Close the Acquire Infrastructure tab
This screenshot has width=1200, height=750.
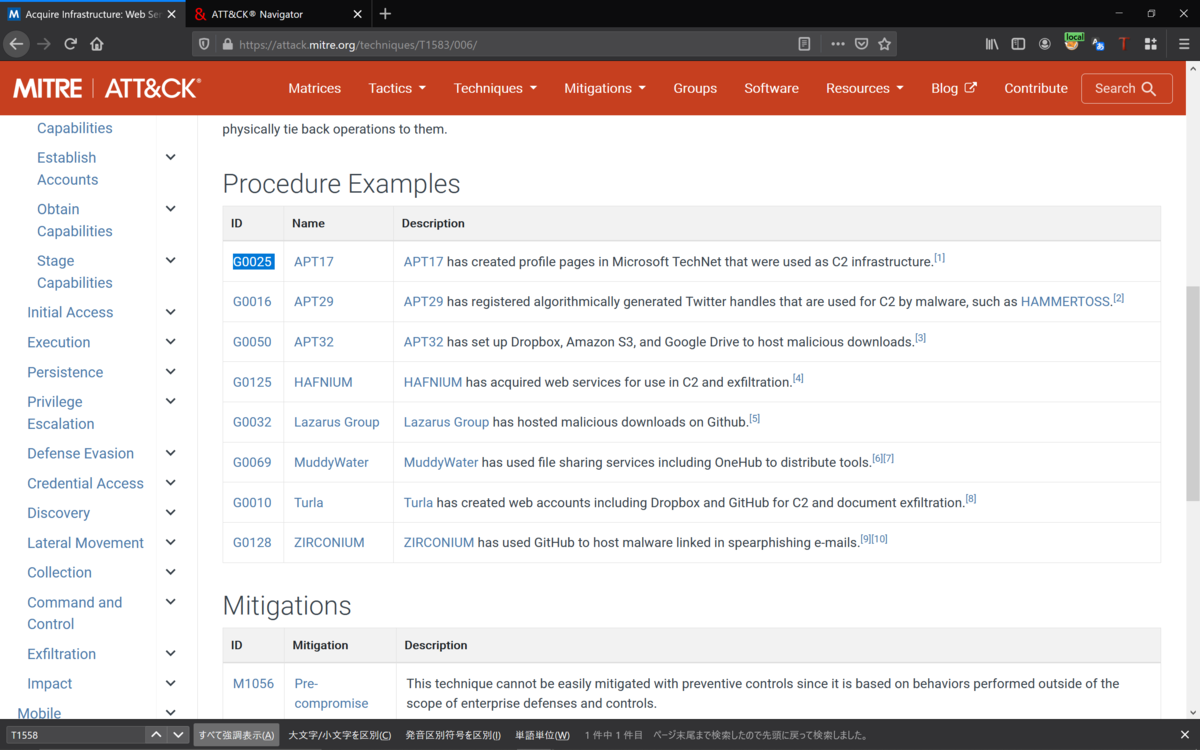coord(171,14)
